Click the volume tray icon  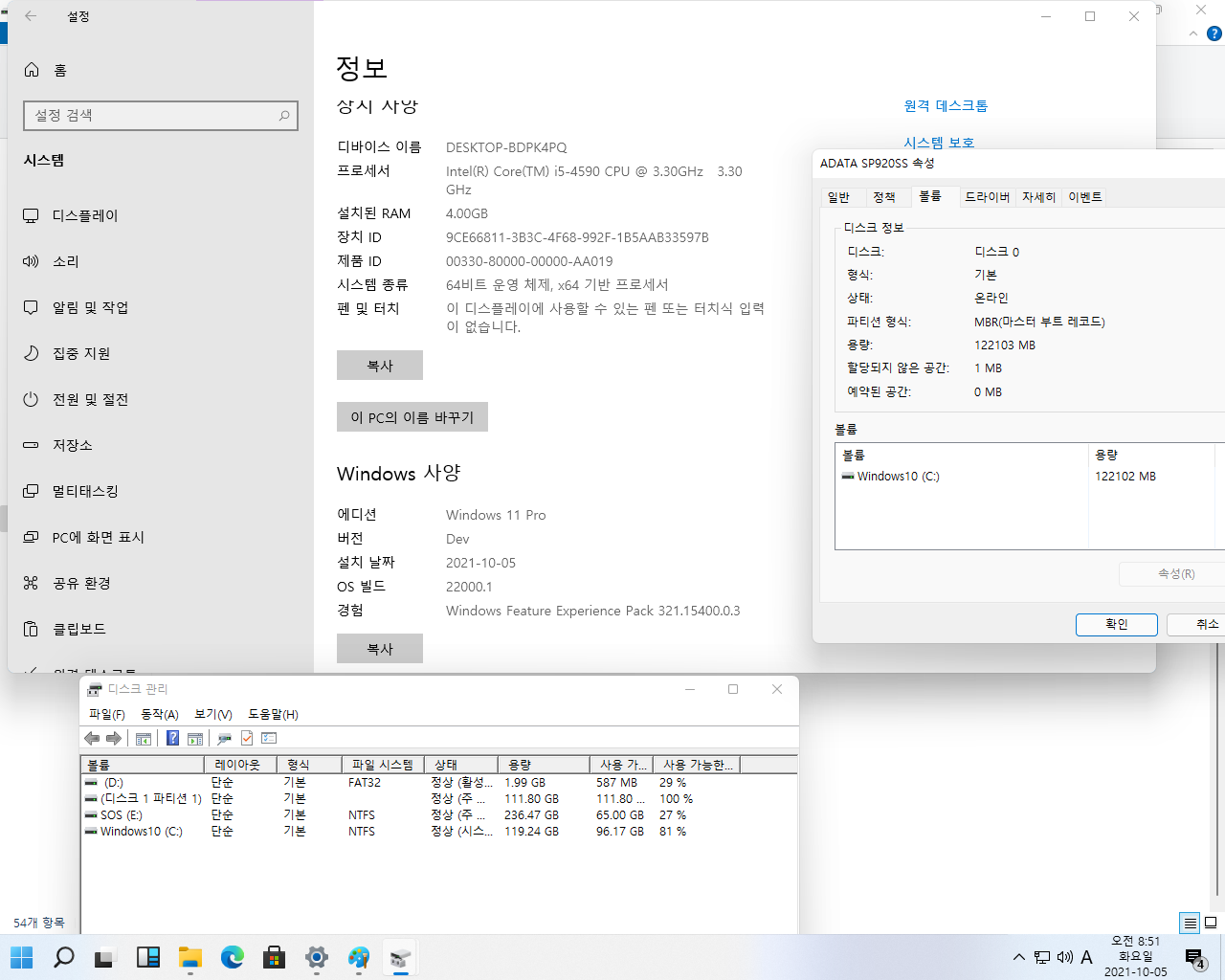(1065, 957)
